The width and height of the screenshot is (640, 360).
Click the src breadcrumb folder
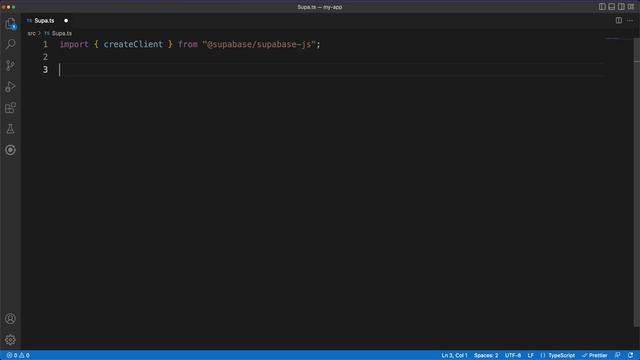31,33
